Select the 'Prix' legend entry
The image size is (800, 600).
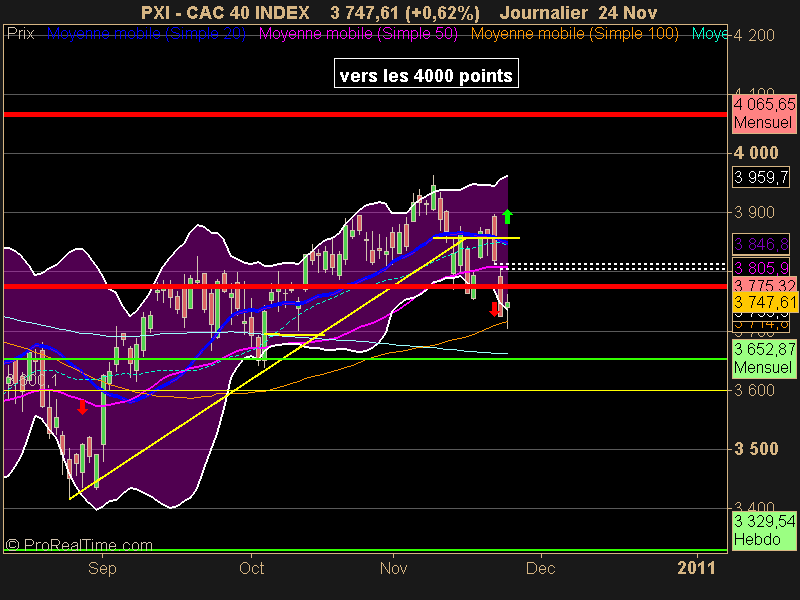[21, 34]
